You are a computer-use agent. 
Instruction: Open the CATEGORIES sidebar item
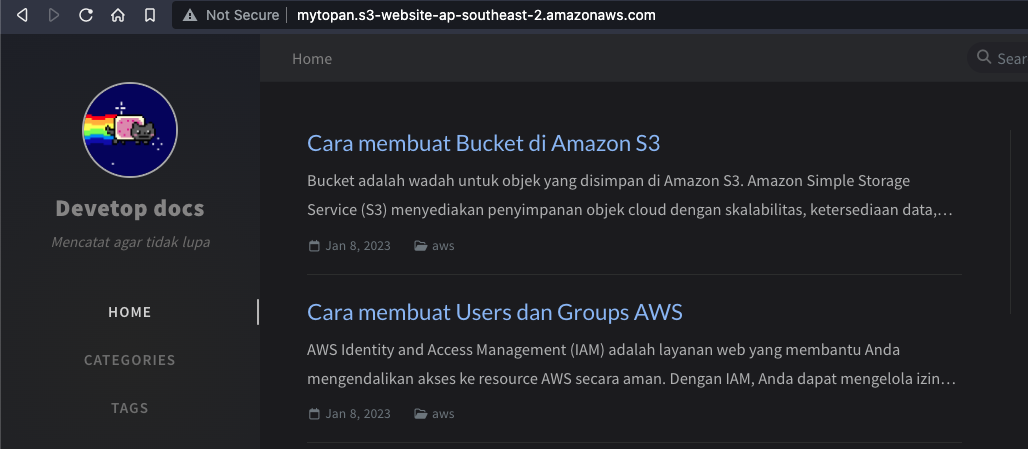point(130,360)
